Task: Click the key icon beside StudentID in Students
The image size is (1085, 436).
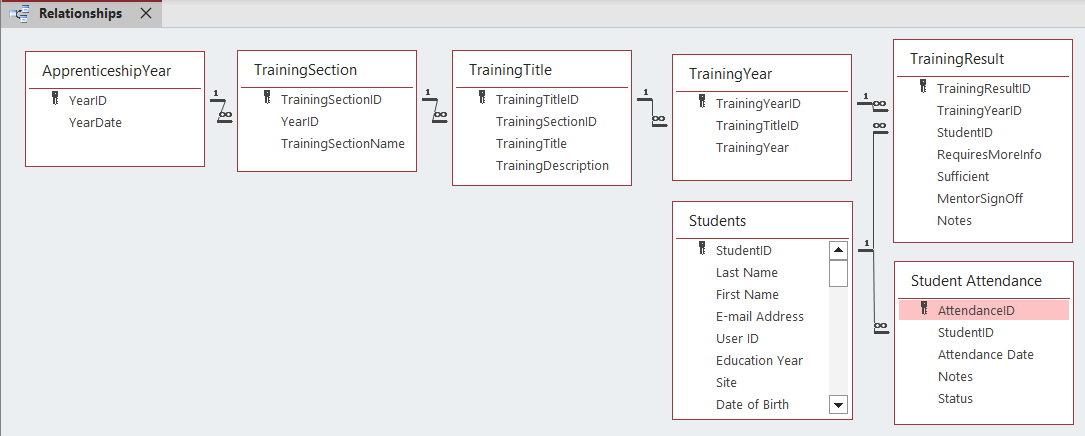Action: click(x=702, y=250)
